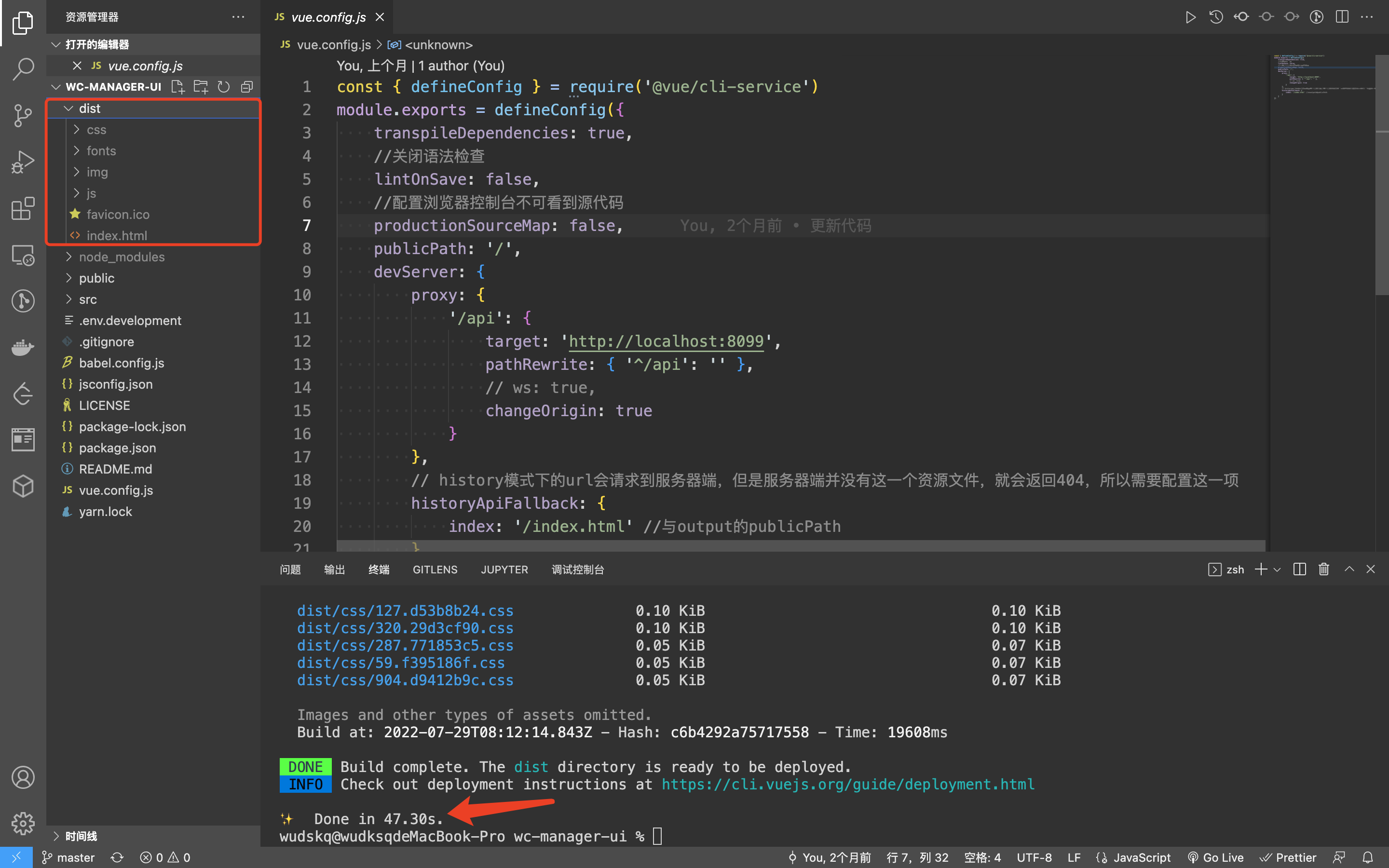Click the New Folder icon in explorer header
The width and height of the screenshot is (1389, 868).
coord(201,87)
